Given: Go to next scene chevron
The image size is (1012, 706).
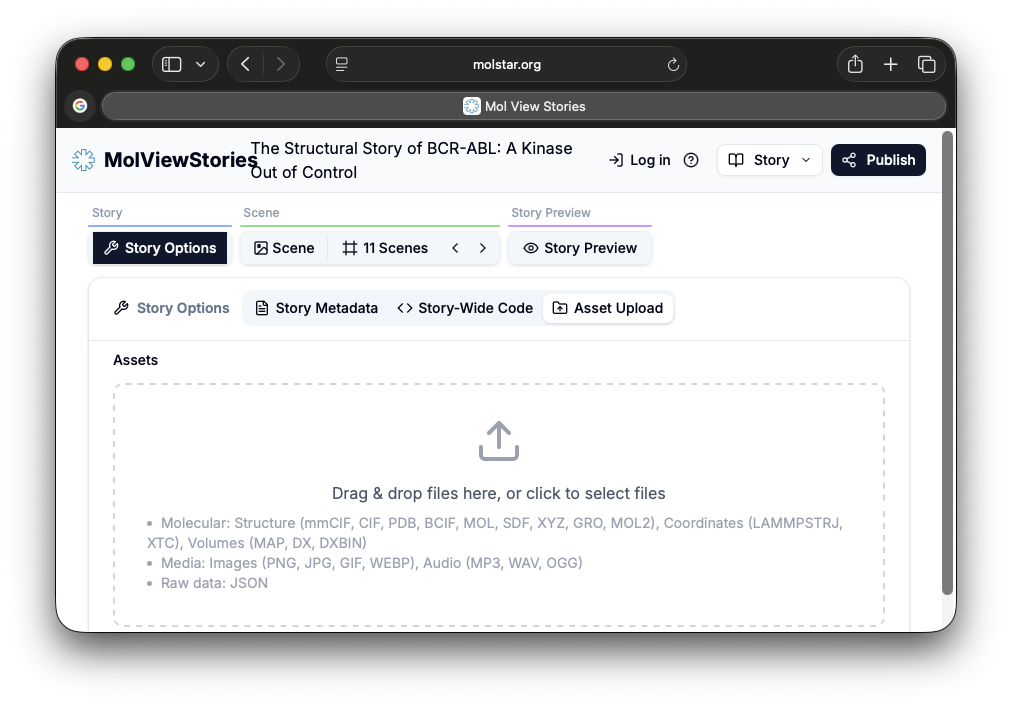Looking at the screenshot, I should (x=483, y=248).
